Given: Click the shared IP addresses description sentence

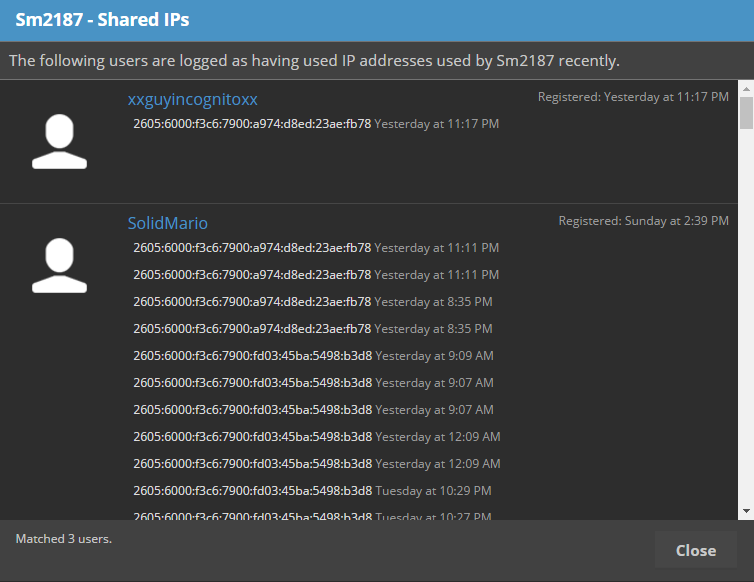Looking at the screenshot, I should [314, 61].
